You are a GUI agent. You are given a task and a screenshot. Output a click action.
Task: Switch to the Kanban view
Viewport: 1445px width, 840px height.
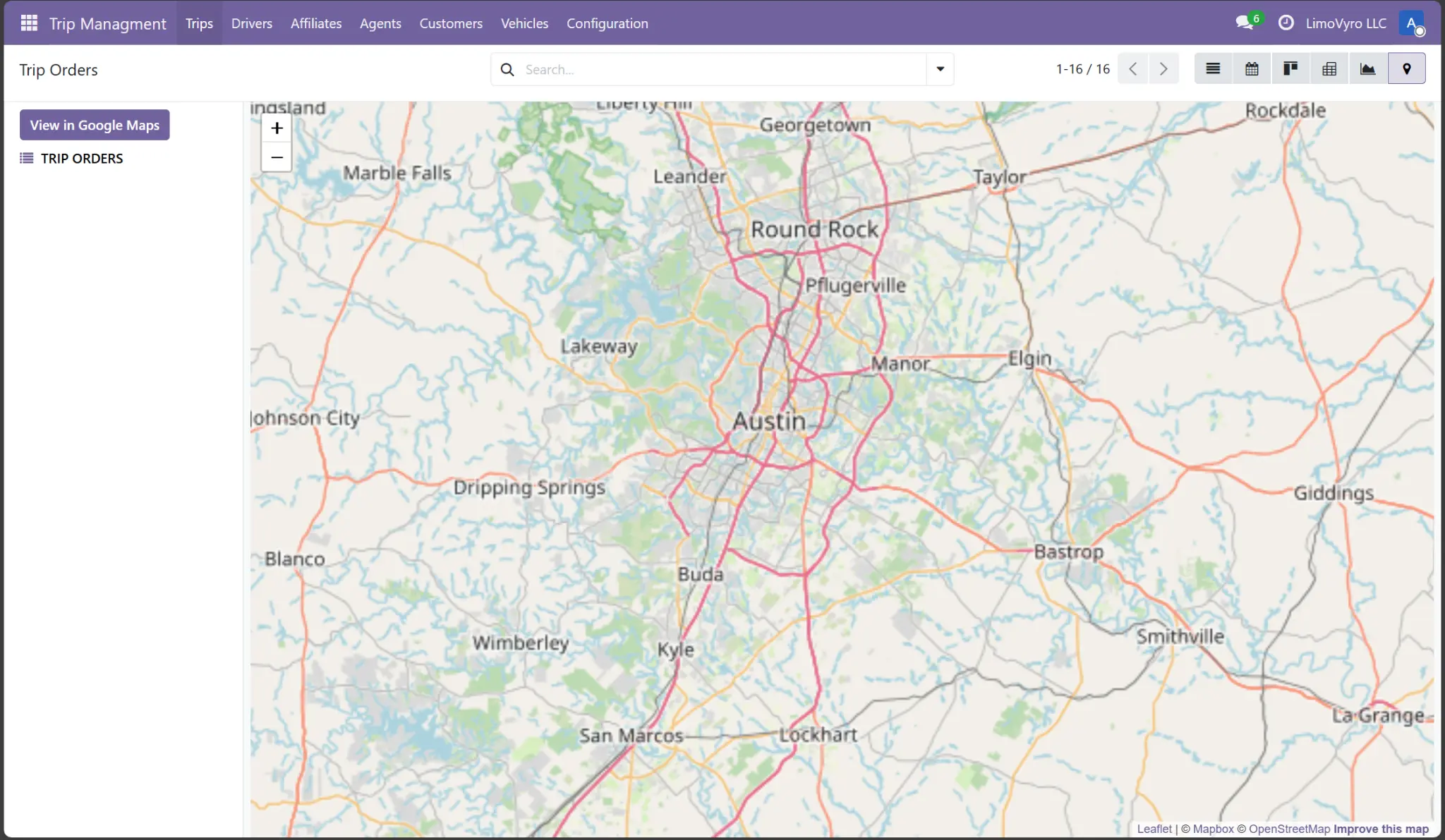1290,68
